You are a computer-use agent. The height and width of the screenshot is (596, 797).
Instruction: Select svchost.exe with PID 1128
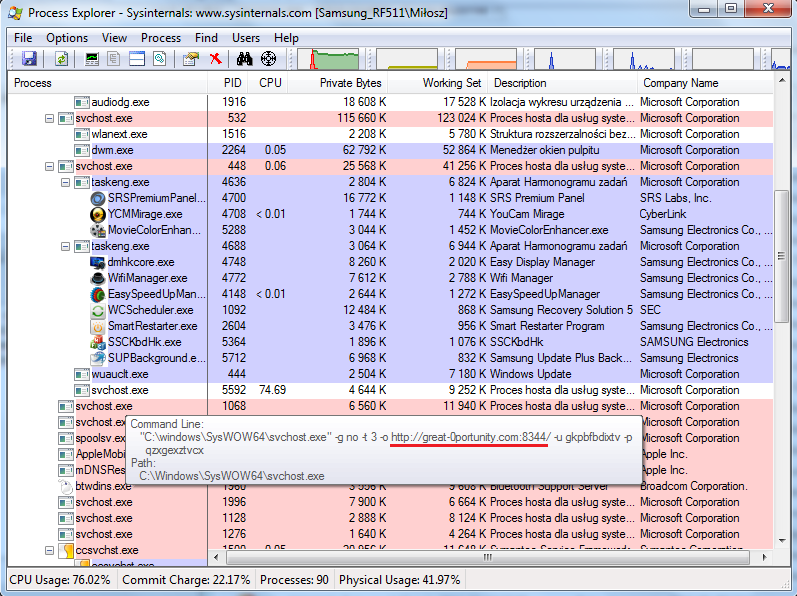390,518
